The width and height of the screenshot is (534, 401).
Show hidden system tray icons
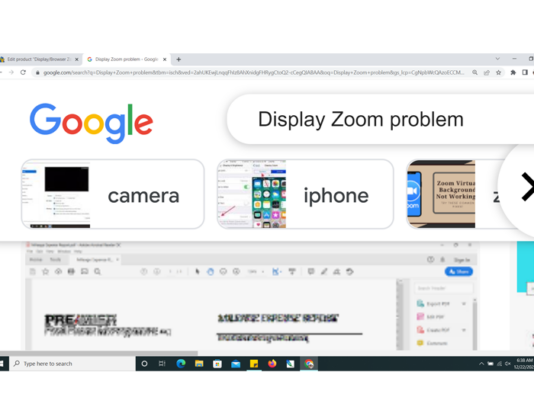(481, 364)
